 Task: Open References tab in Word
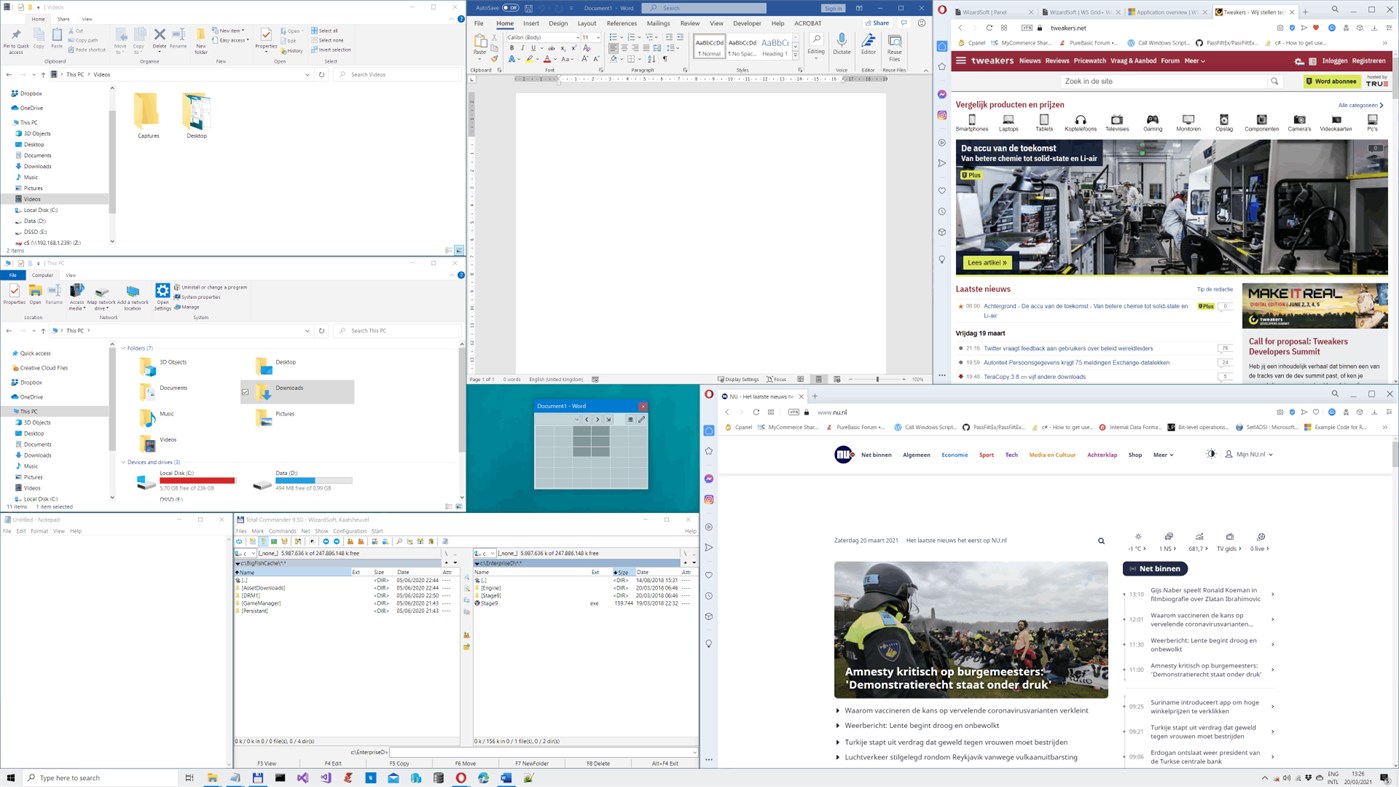click(621, 23)
